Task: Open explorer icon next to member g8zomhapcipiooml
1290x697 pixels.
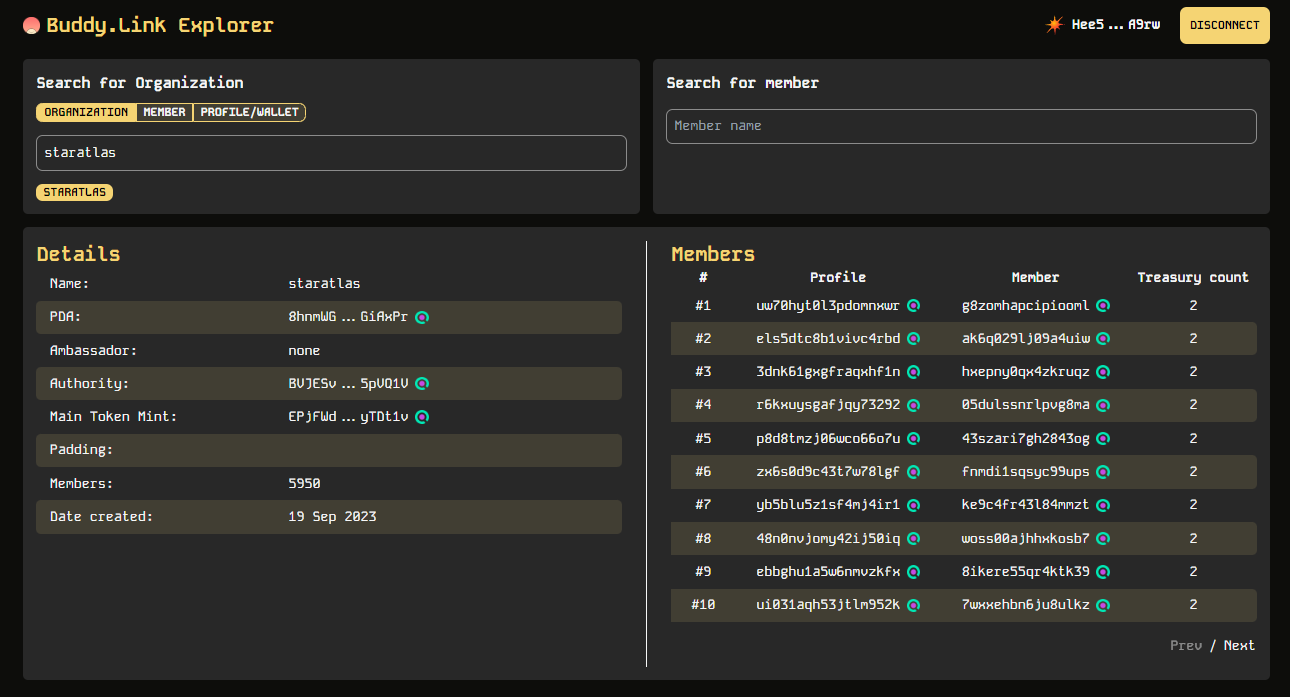Action: (1102, 305)
